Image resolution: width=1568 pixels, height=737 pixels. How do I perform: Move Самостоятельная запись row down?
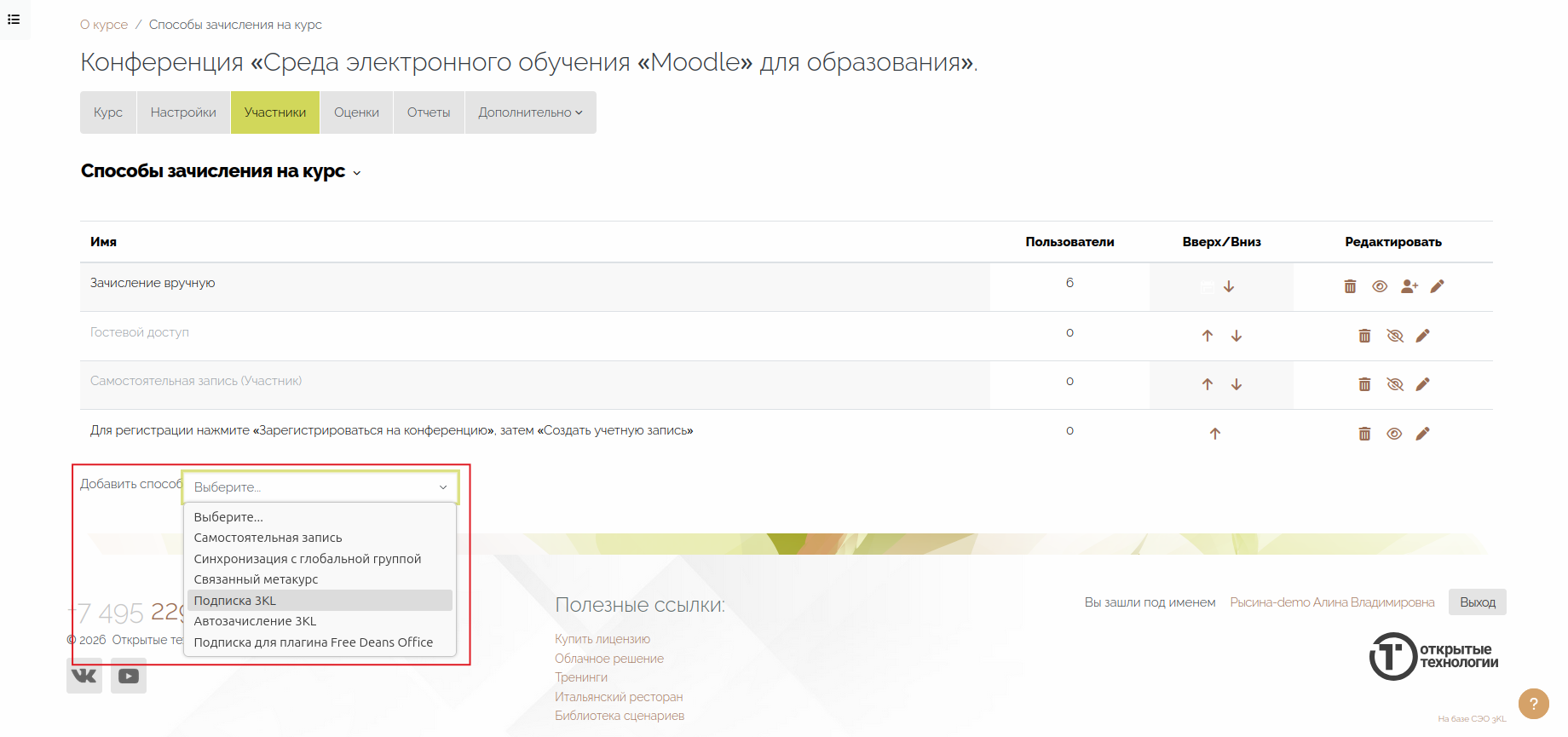click(x=1237, y=384)
